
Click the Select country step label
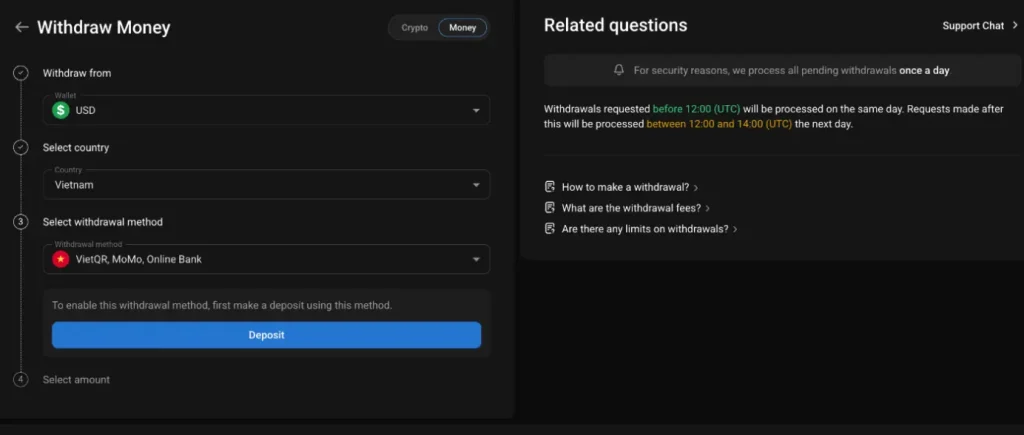pos(76,148)
